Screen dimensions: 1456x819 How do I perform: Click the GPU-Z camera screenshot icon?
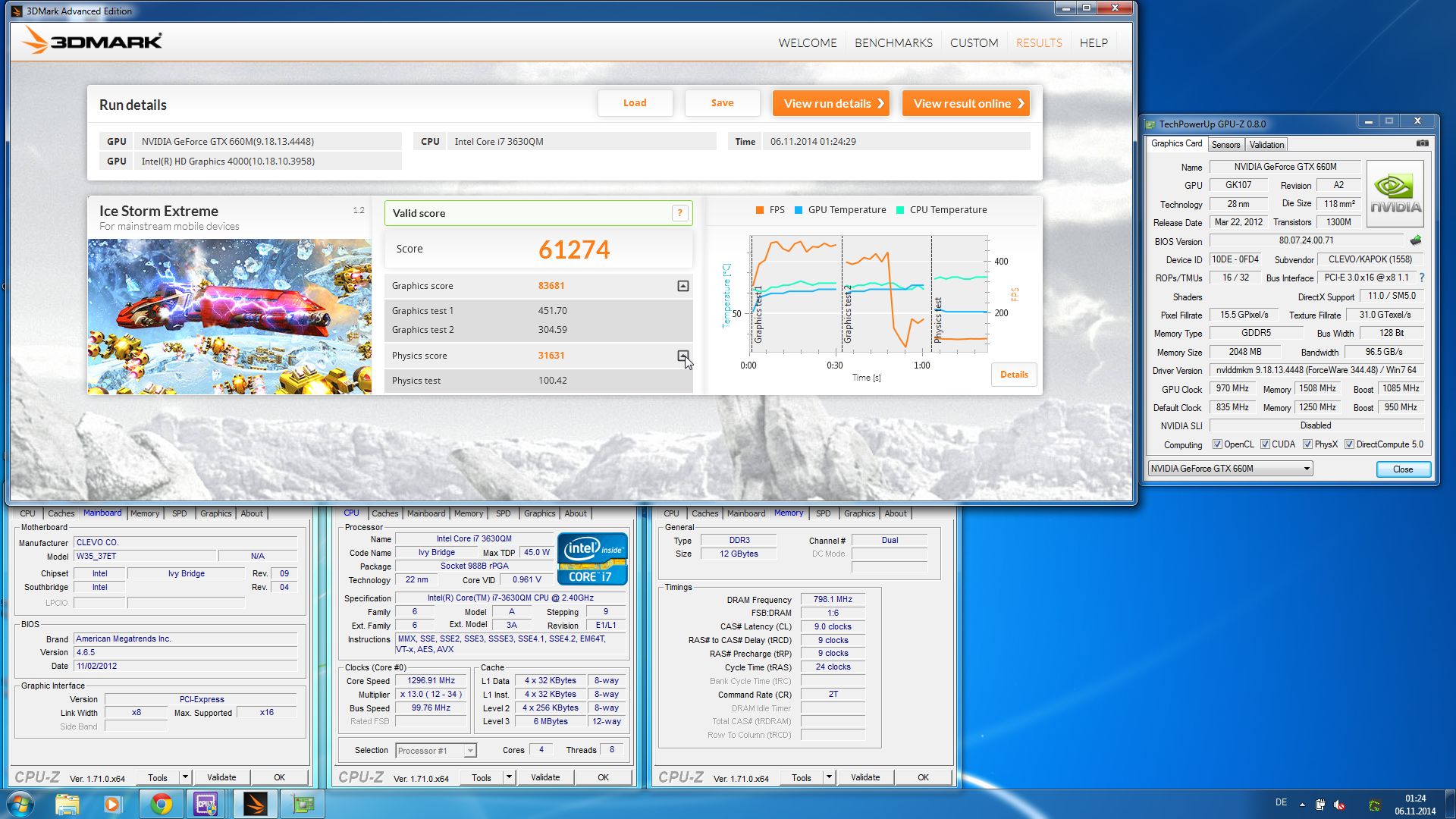point(1423,143)
